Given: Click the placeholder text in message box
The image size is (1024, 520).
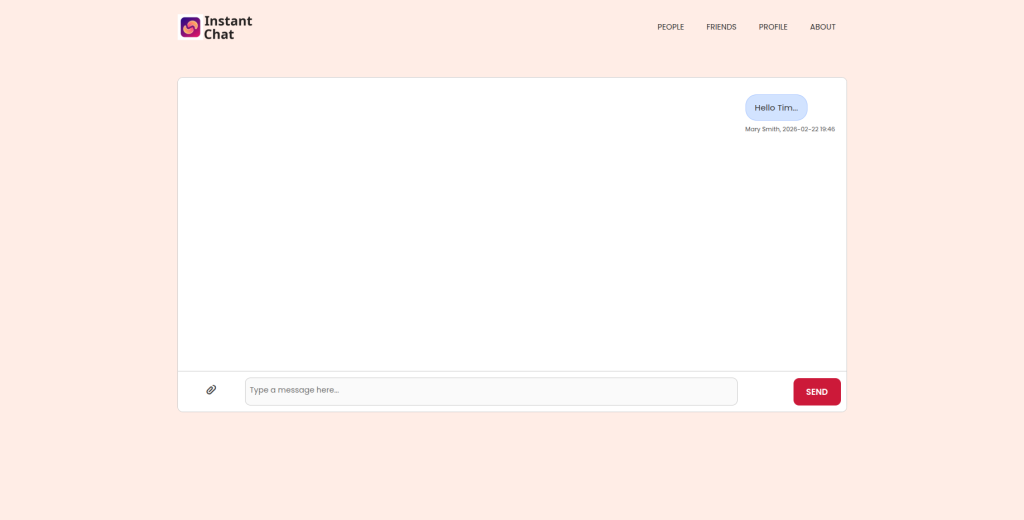Looking at the screenshot, I should click(x=294, y=390).
